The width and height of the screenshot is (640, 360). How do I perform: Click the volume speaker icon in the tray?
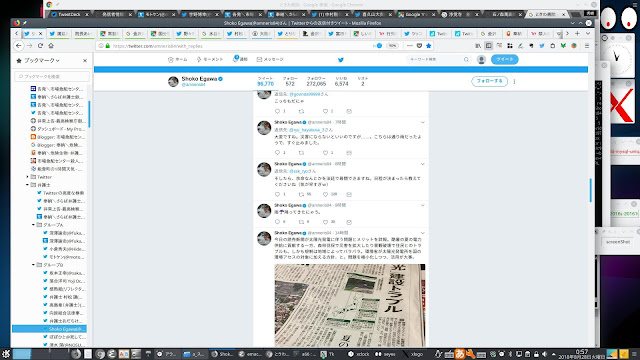click(544, 354)
